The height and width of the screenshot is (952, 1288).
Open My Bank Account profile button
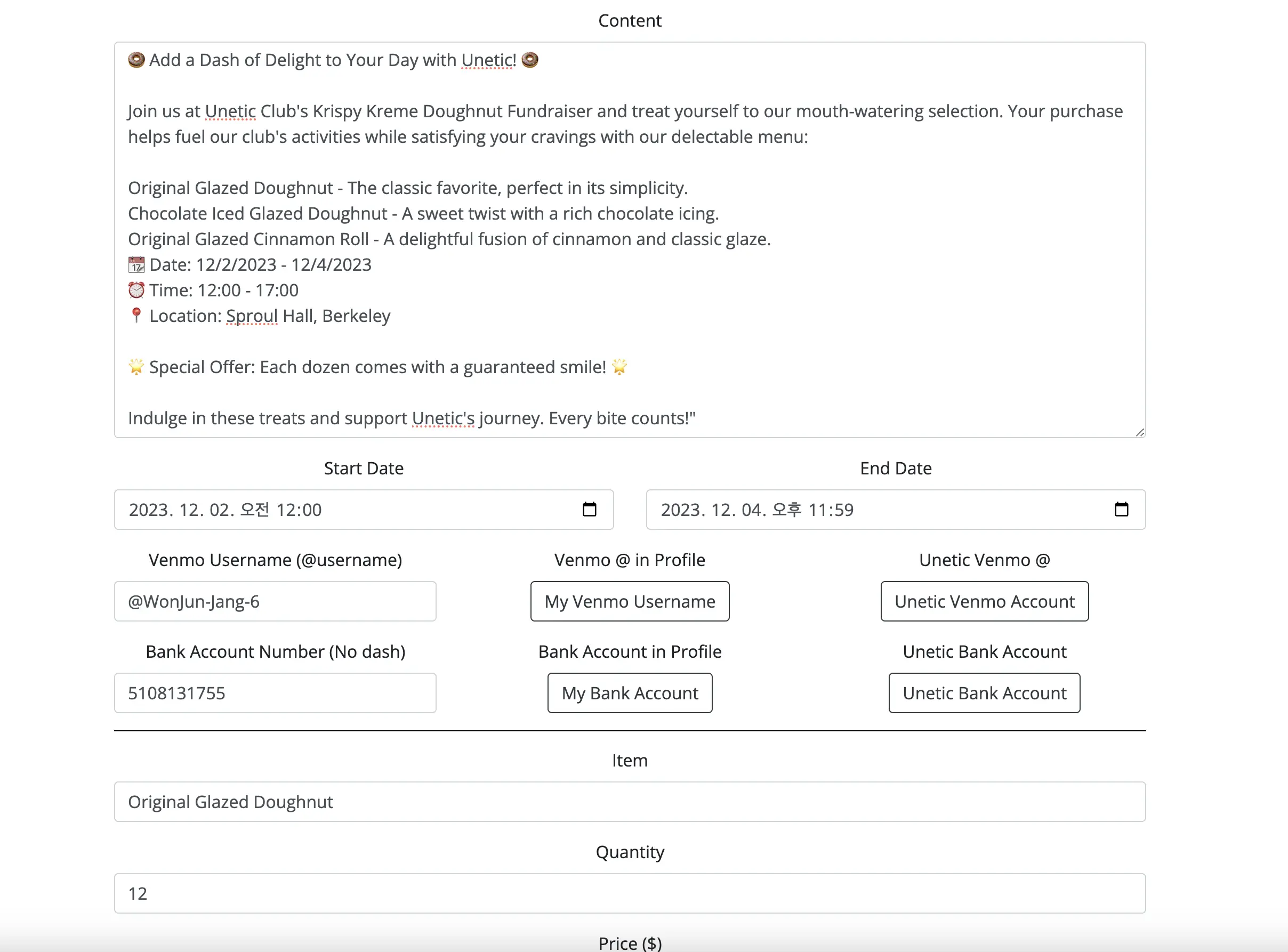[629, 692]
